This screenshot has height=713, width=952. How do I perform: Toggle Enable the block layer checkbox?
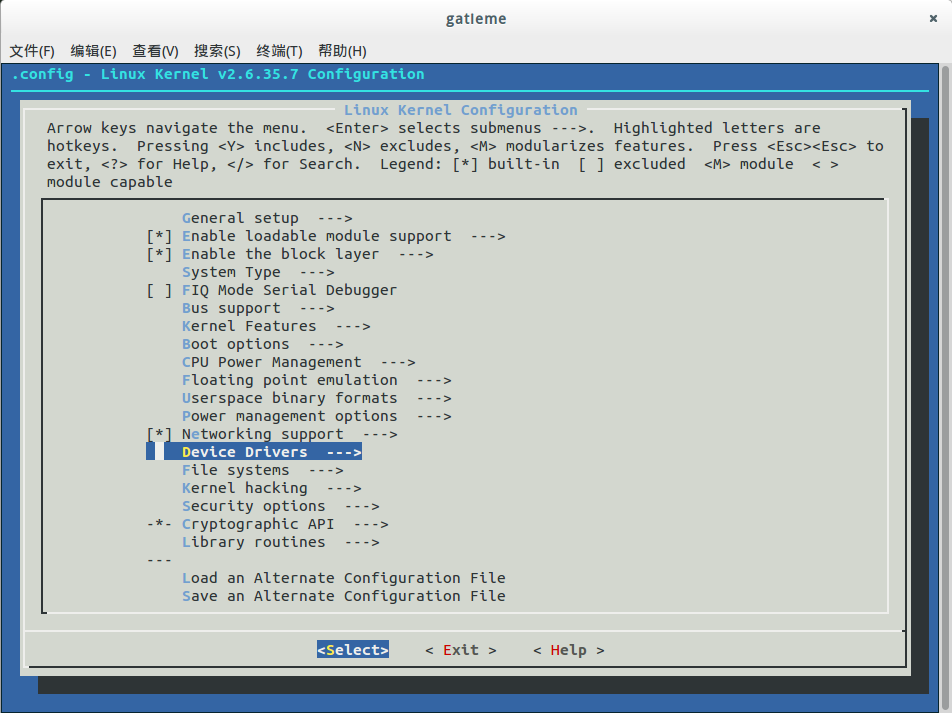pos(159,254)
